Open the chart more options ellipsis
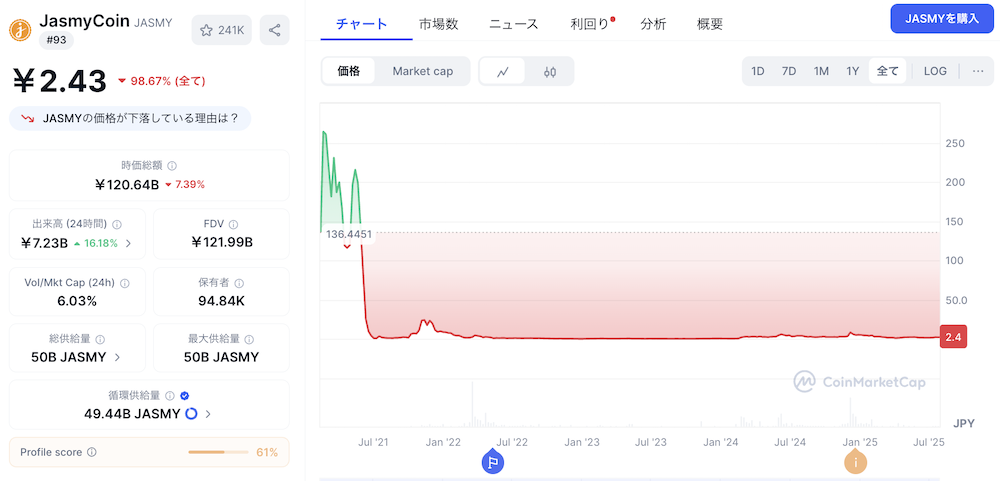Viewport: 1000px width, 481px height. click(978, 71)
